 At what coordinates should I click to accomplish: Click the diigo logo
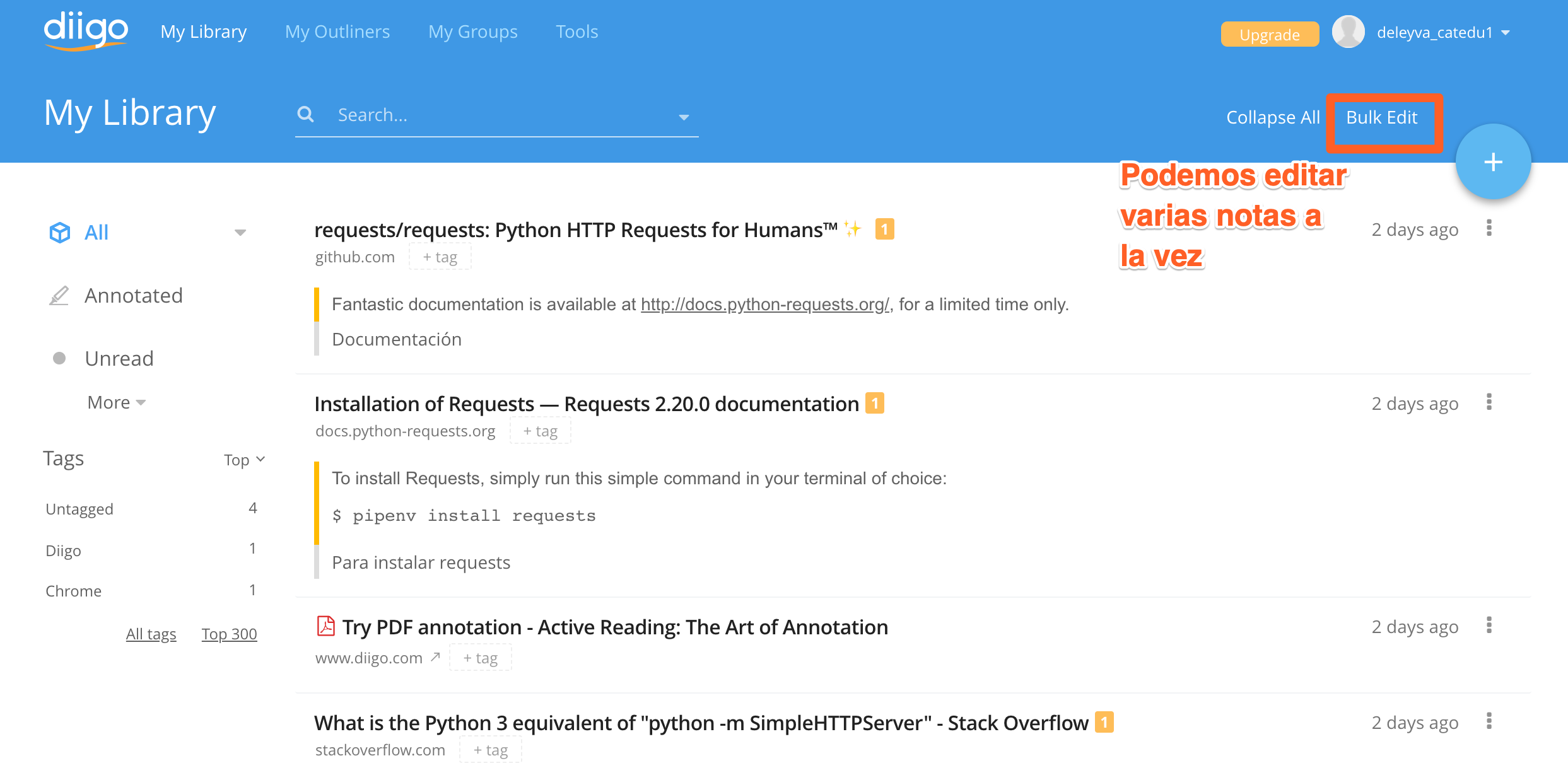pos(86,30)
